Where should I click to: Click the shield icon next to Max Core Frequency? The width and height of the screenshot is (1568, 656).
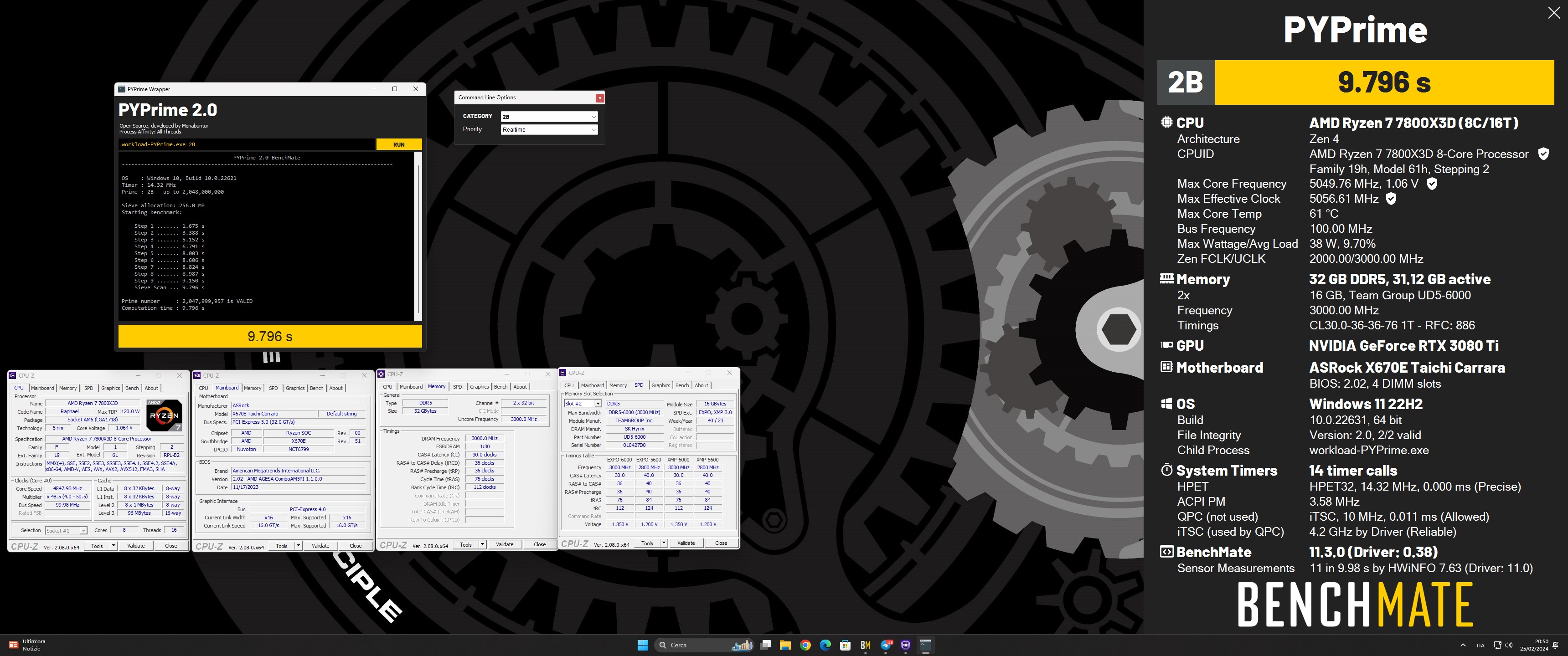(1432, 184)
